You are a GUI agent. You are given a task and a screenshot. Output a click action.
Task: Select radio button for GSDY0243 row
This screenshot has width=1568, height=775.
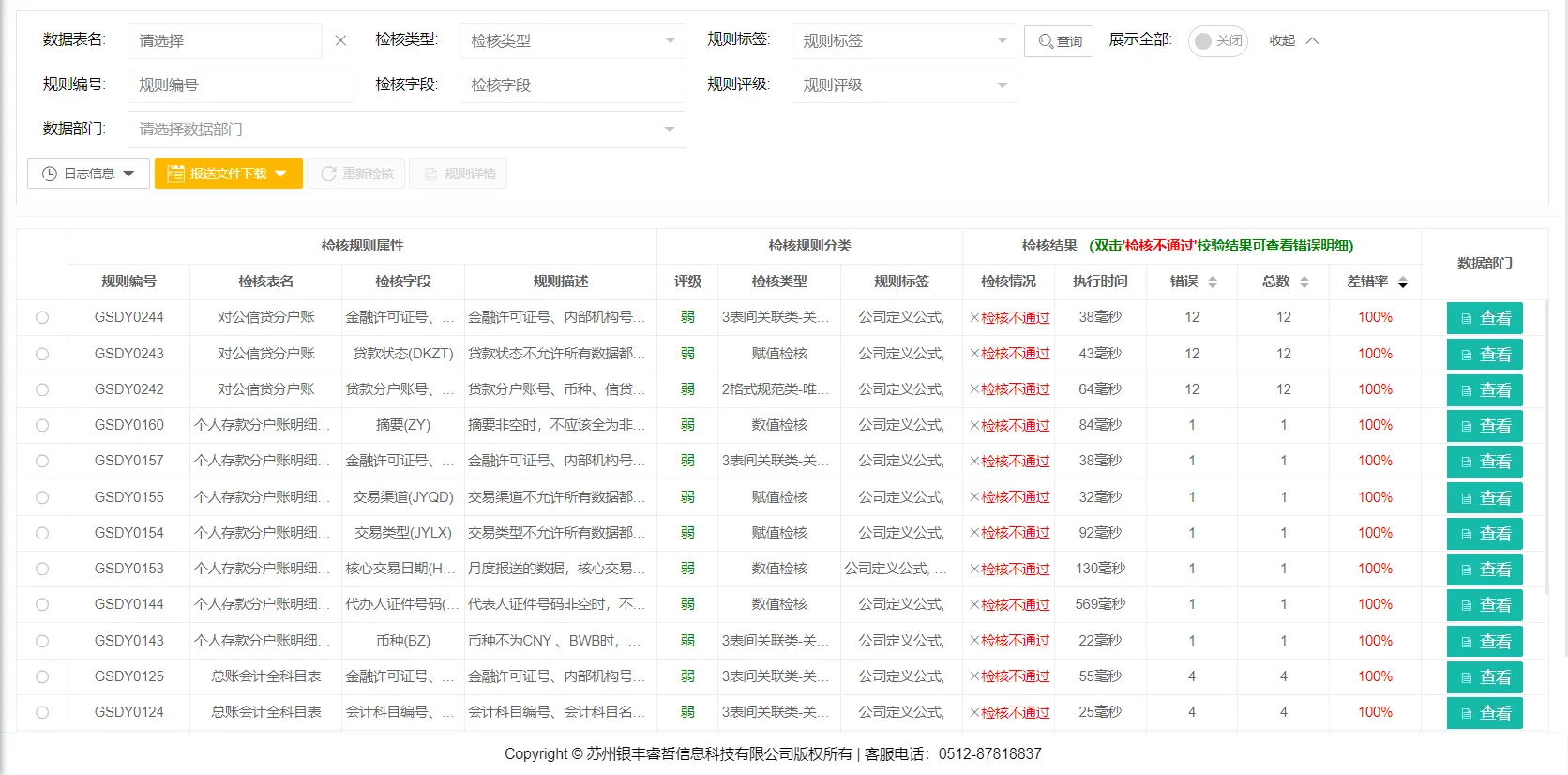42,354
